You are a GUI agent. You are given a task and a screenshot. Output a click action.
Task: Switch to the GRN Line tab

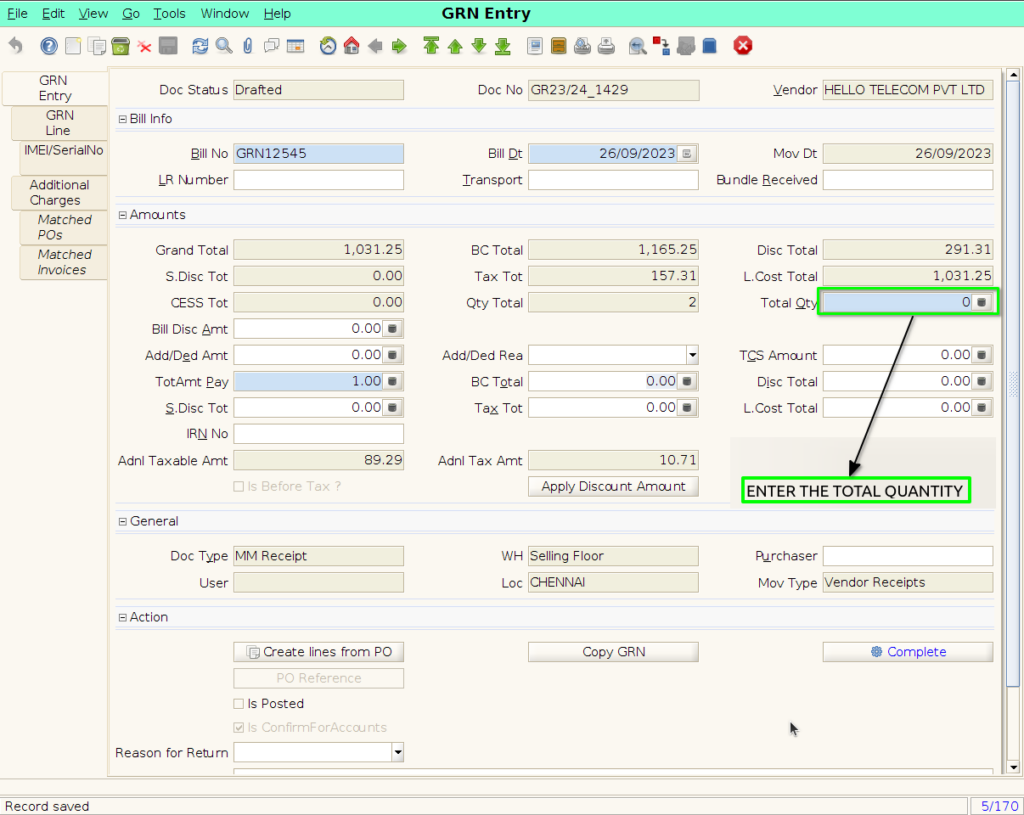tap(59, 123)
